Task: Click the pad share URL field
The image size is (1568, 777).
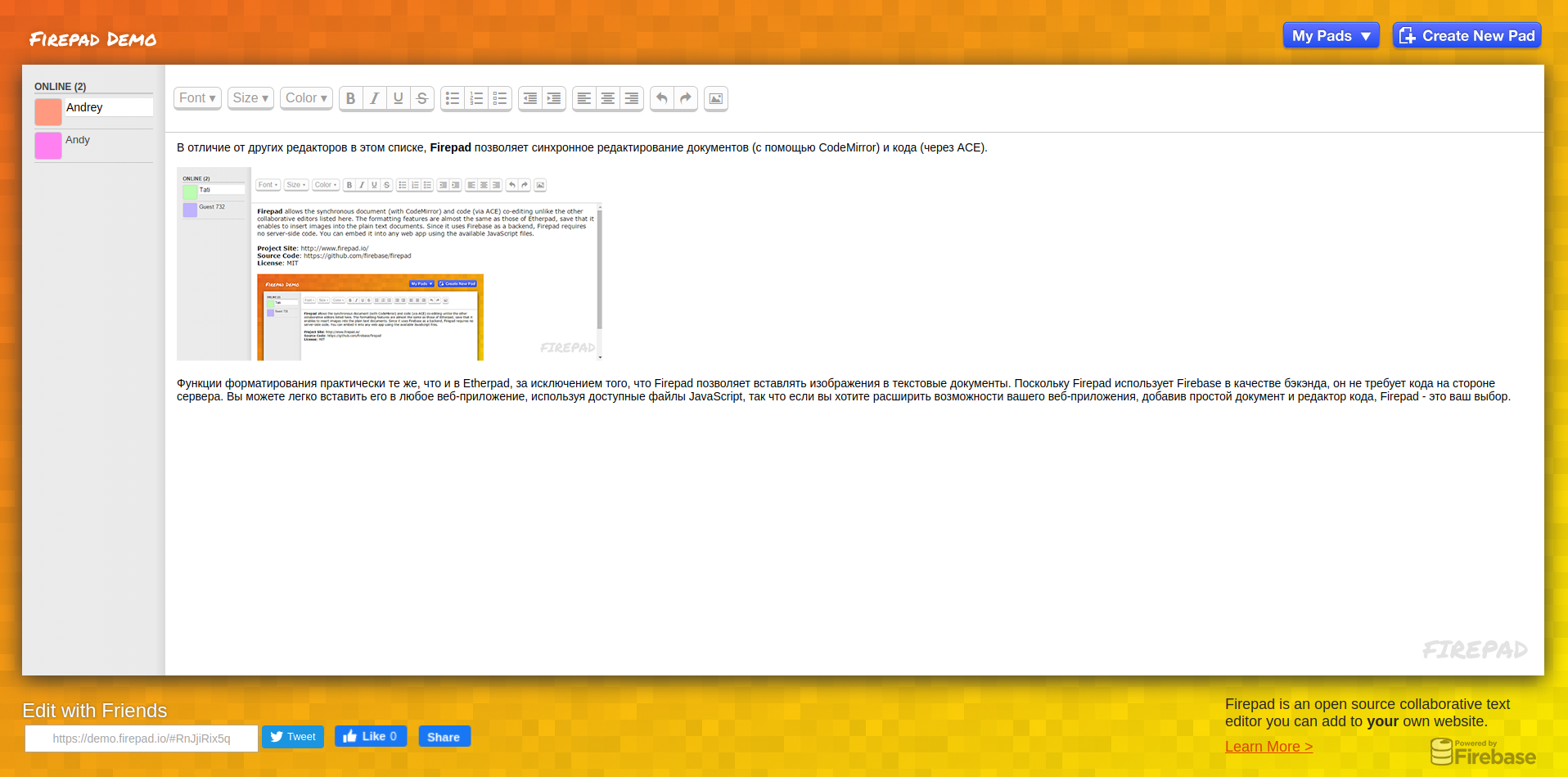Action: click(x=142, y=739)
